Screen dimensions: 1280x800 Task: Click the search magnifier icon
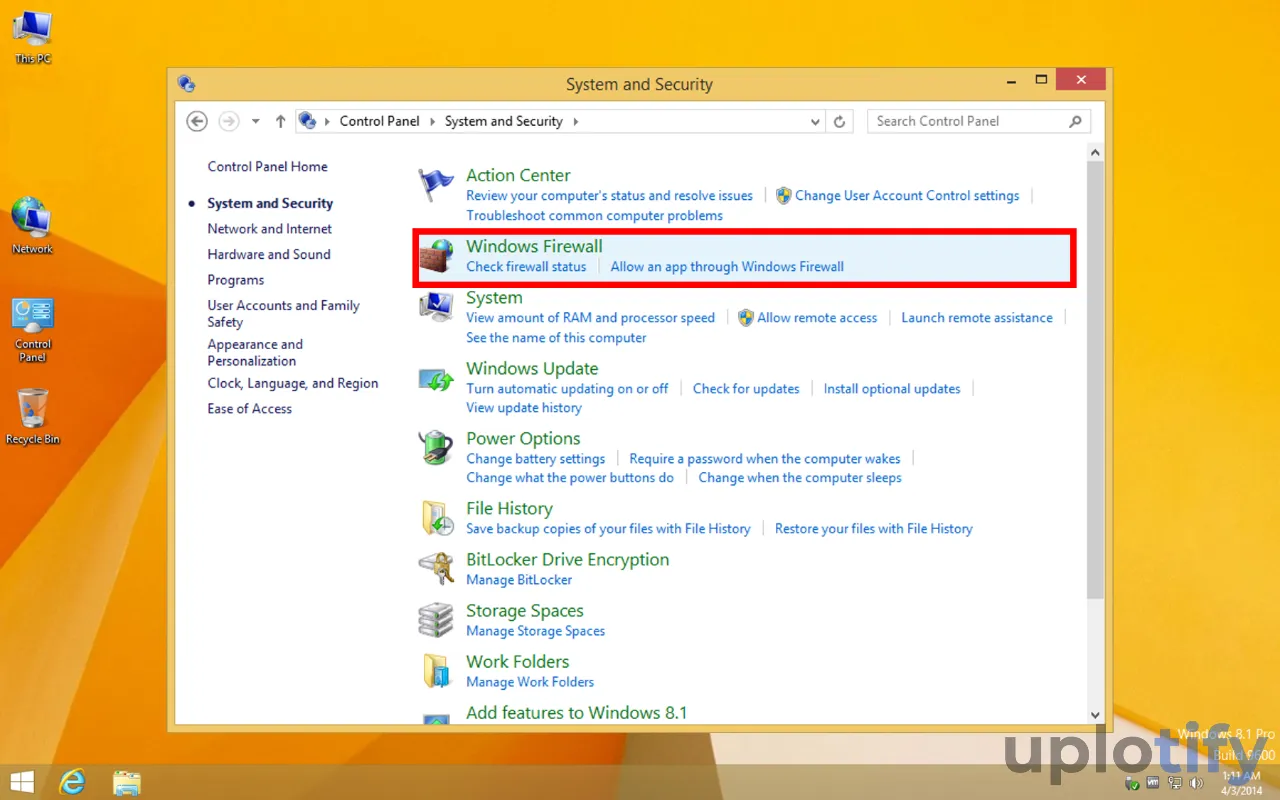click(x=1076, y=121)
